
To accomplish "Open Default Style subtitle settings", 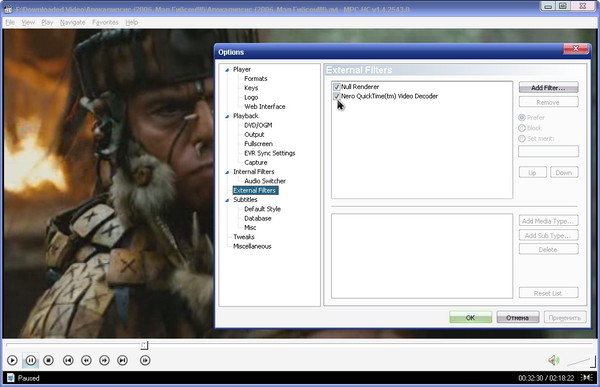I will (x=262, y=209).
